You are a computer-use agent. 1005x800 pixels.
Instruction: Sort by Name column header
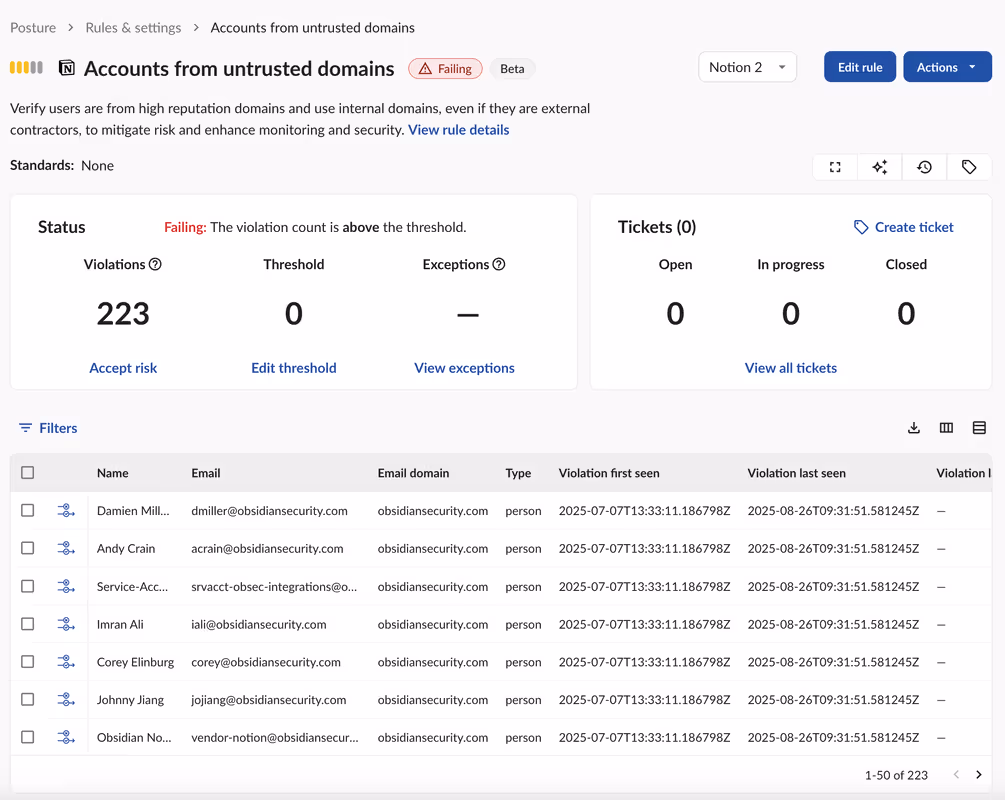[x=113, y=473]
